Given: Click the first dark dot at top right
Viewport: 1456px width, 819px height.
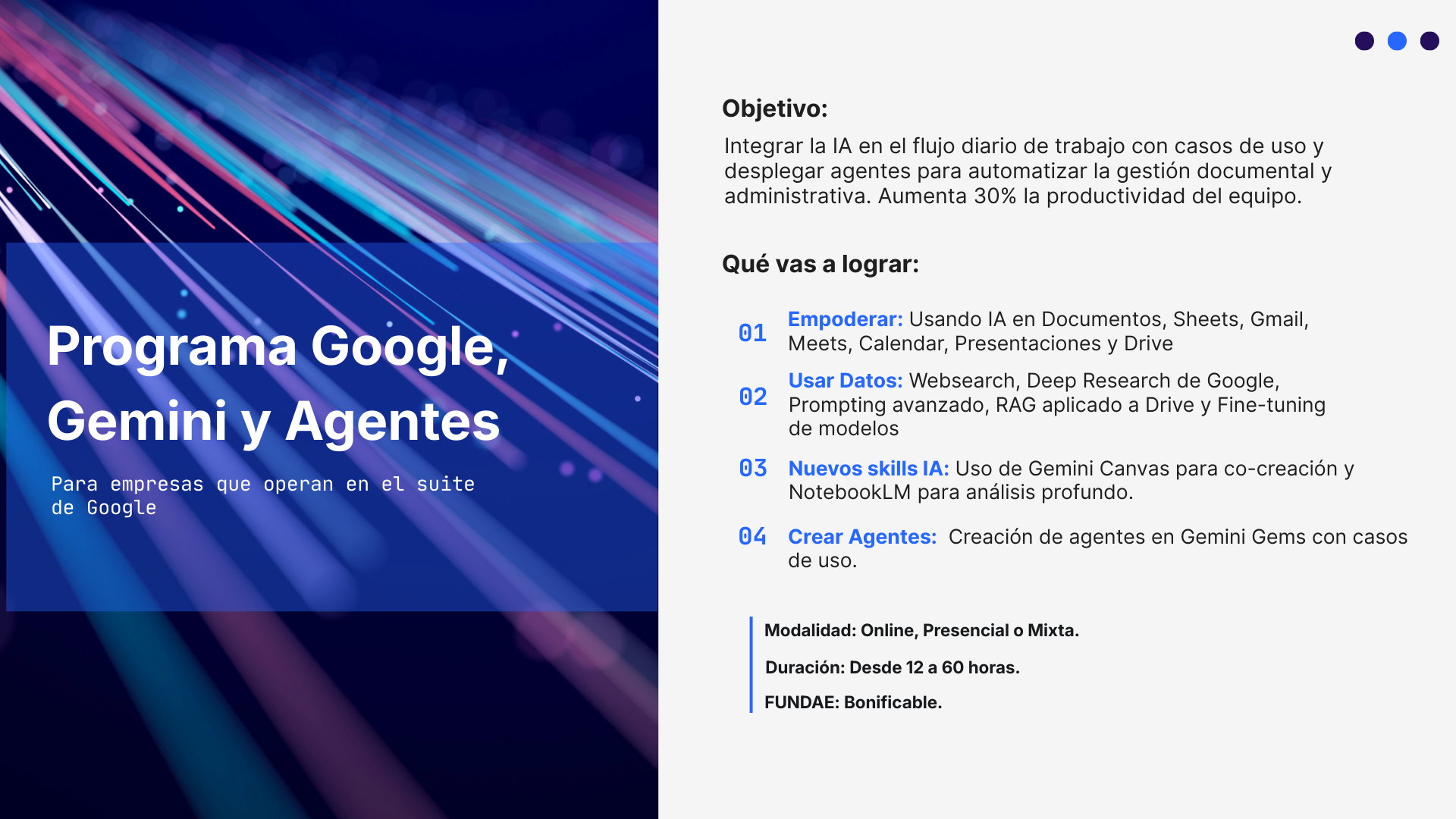Looking at the screenshot, I should (x=1364, y=41).
